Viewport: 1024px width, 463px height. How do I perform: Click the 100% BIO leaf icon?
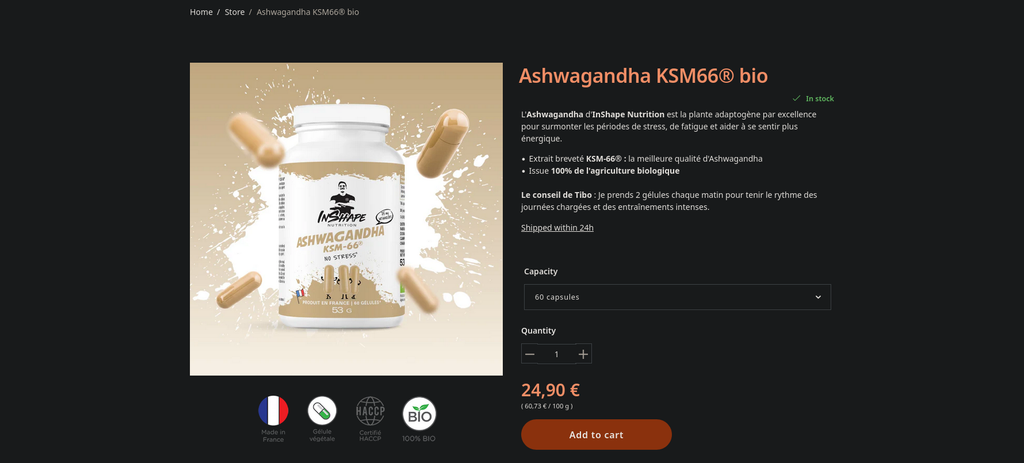tap(419, 413)
